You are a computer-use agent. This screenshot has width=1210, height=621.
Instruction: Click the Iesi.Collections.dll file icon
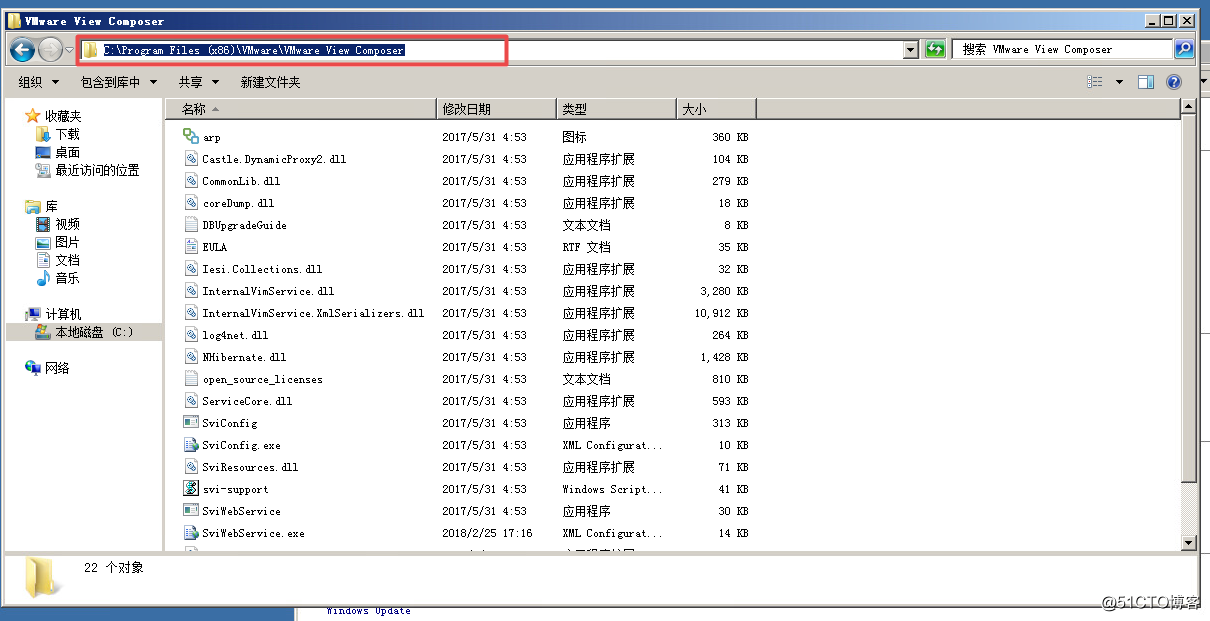pyautogui.click(x=191, y=269)
